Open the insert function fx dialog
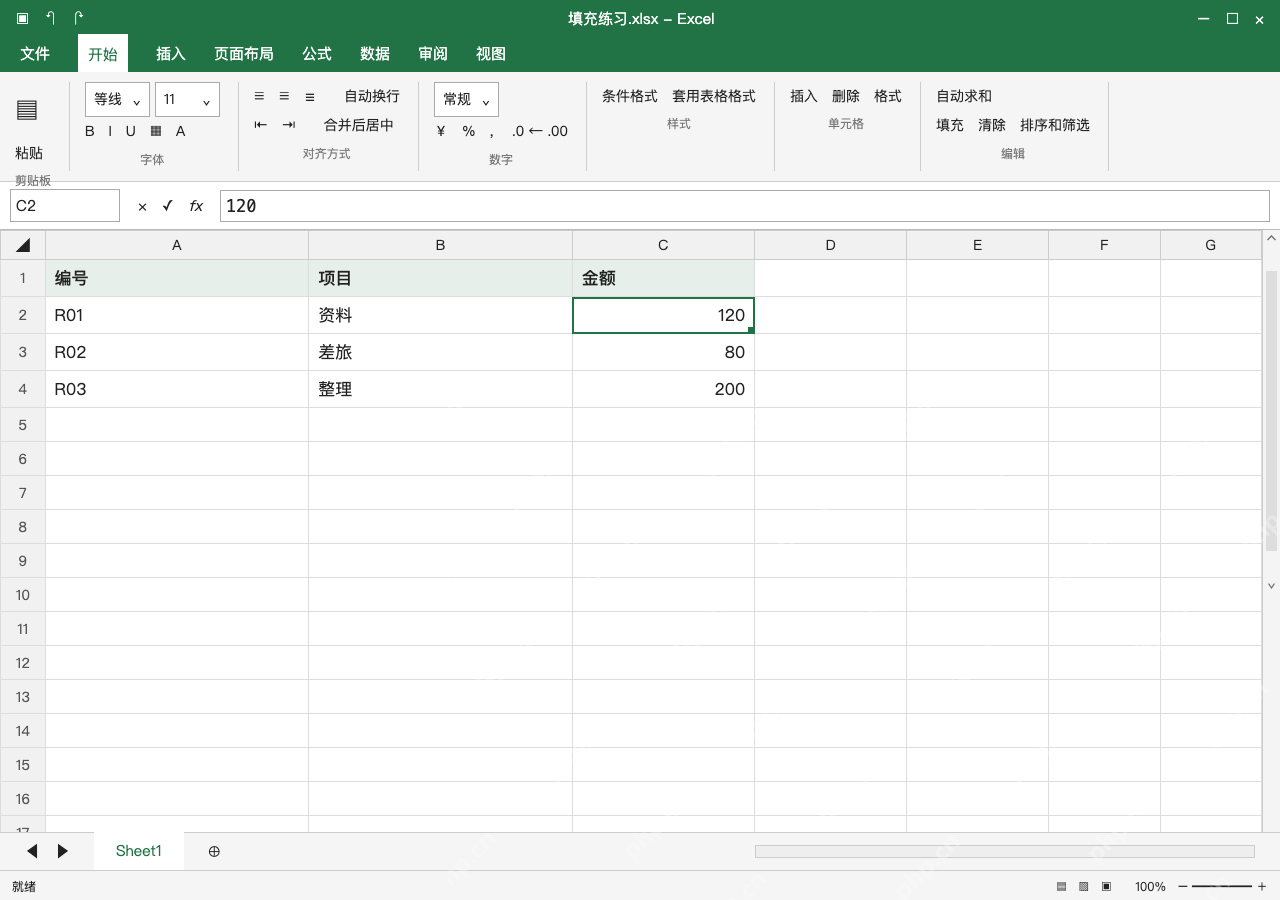 coord(196,206)
